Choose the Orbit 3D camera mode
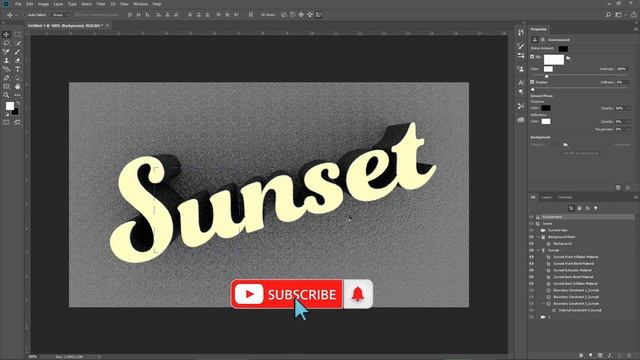 click(x=284, y=15)
